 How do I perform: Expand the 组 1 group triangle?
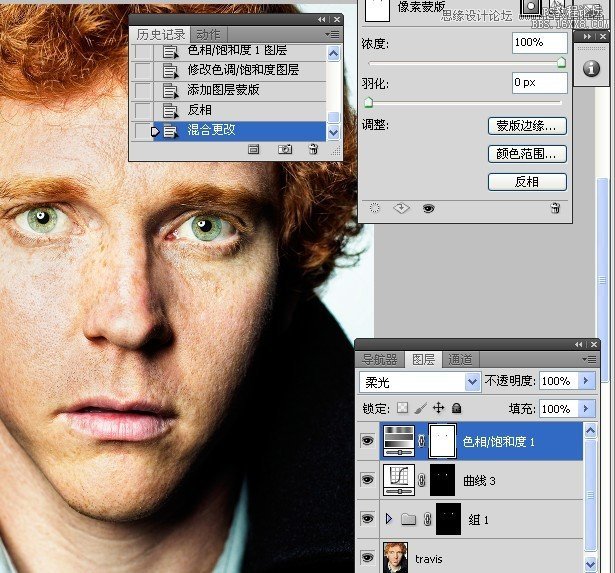pos(389,518)
